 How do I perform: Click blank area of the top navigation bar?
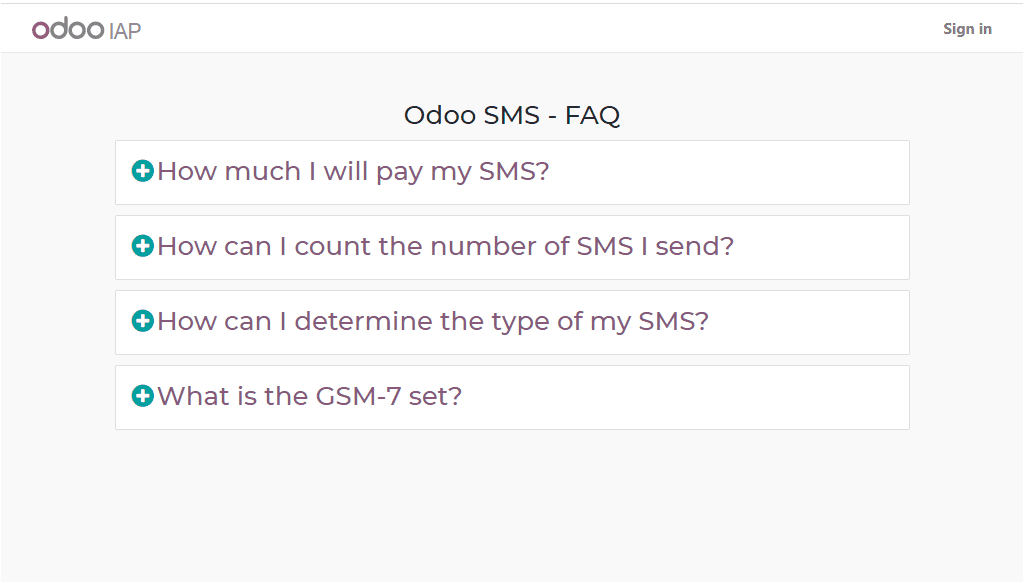pos(522,29)
